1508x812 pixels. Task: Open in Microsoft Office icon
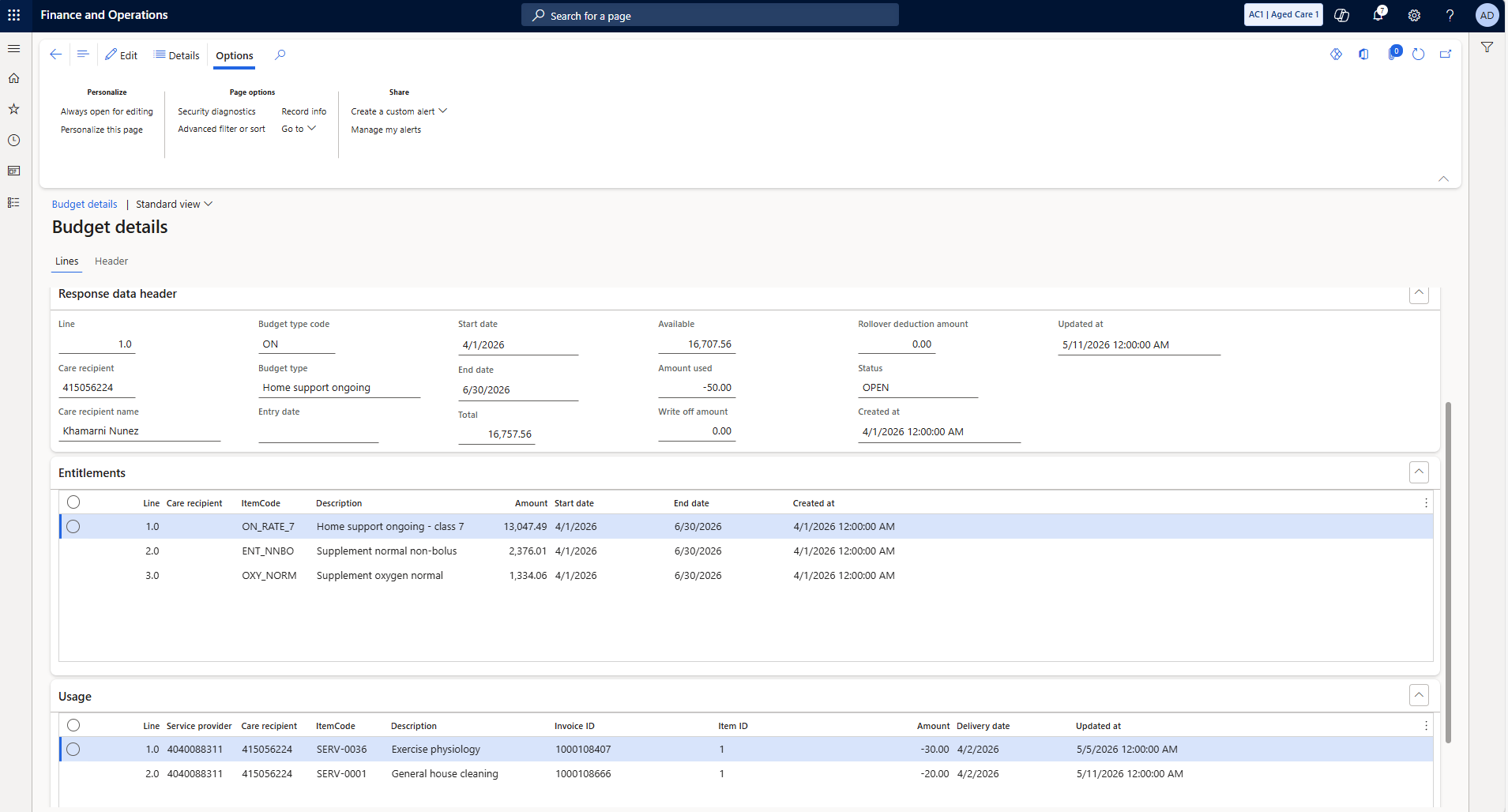(1363, 55)
